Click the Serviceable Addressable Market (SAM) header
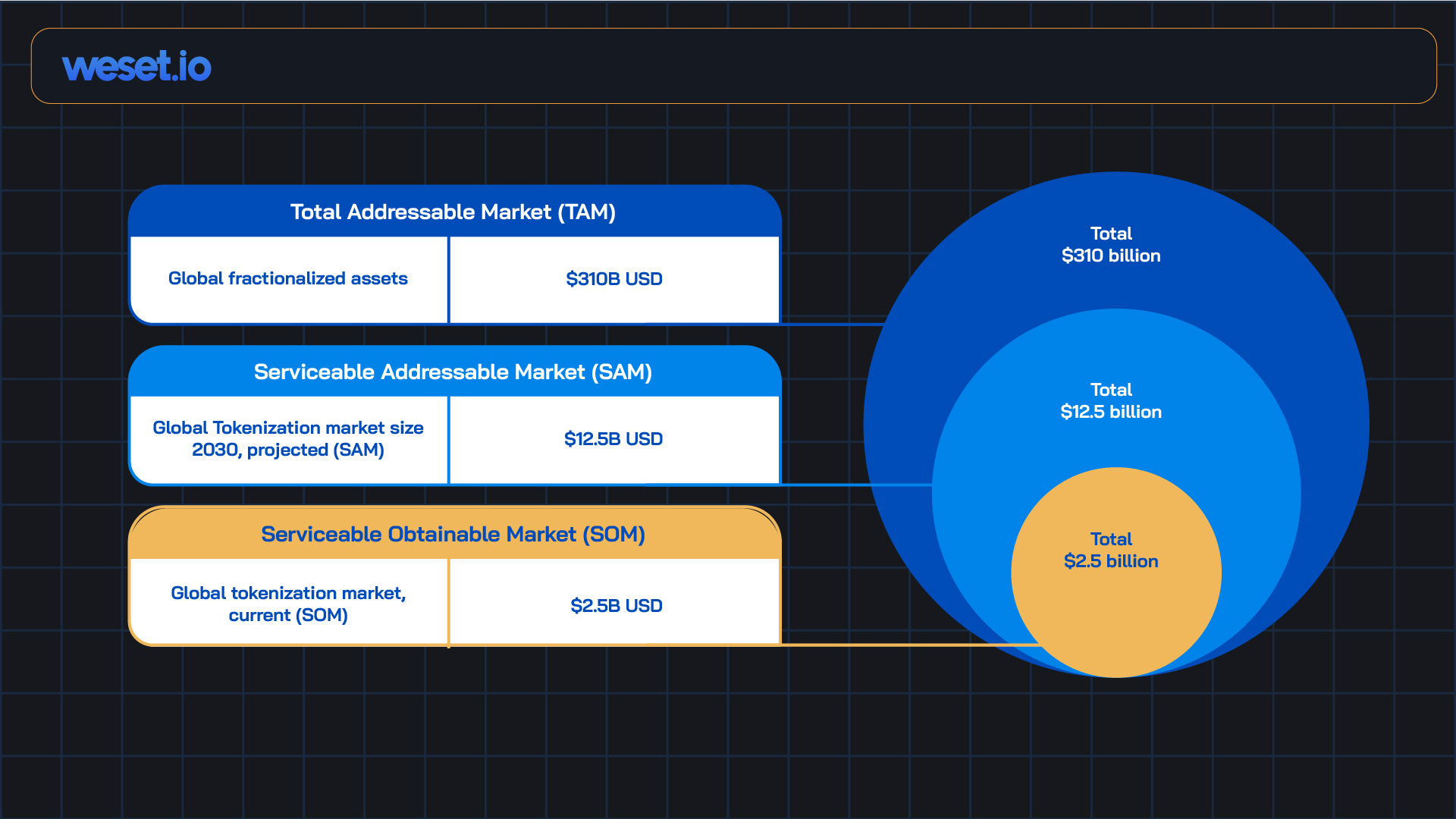1456x819 pixels. (454, 372)
